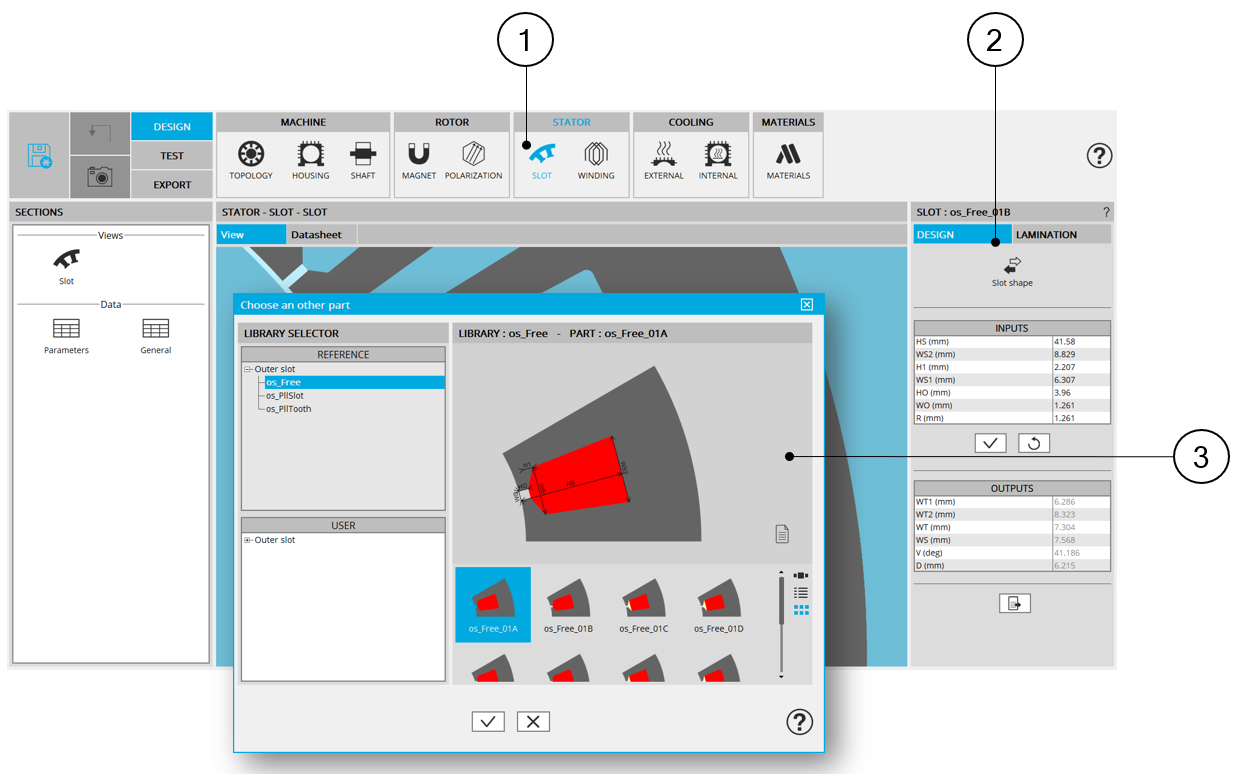Confirm part selection with checkmark button
This screenshot has width=1242, height=774.
tap(488, 722)
